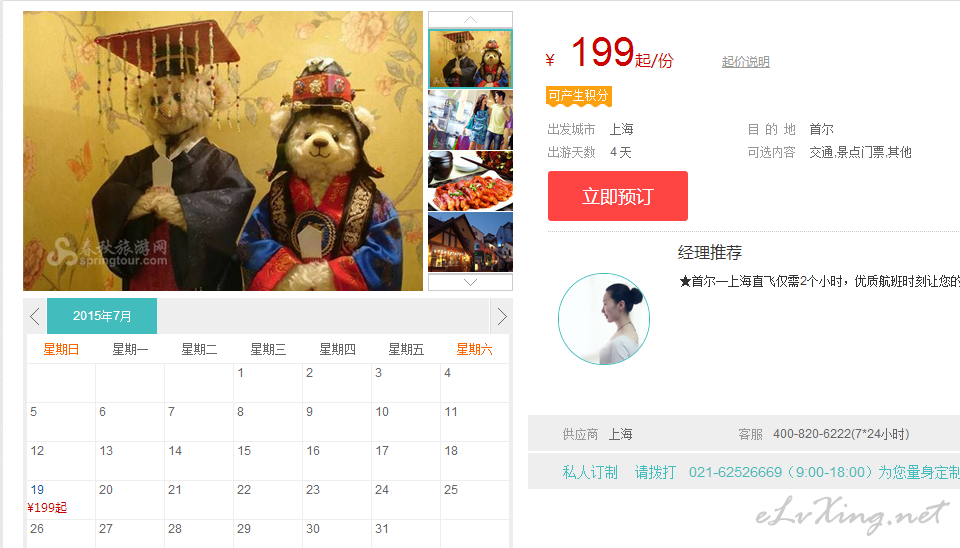Click the thumbnail gallery down arrow
This screenshot has width=960, height=548.
coord(470,282)
